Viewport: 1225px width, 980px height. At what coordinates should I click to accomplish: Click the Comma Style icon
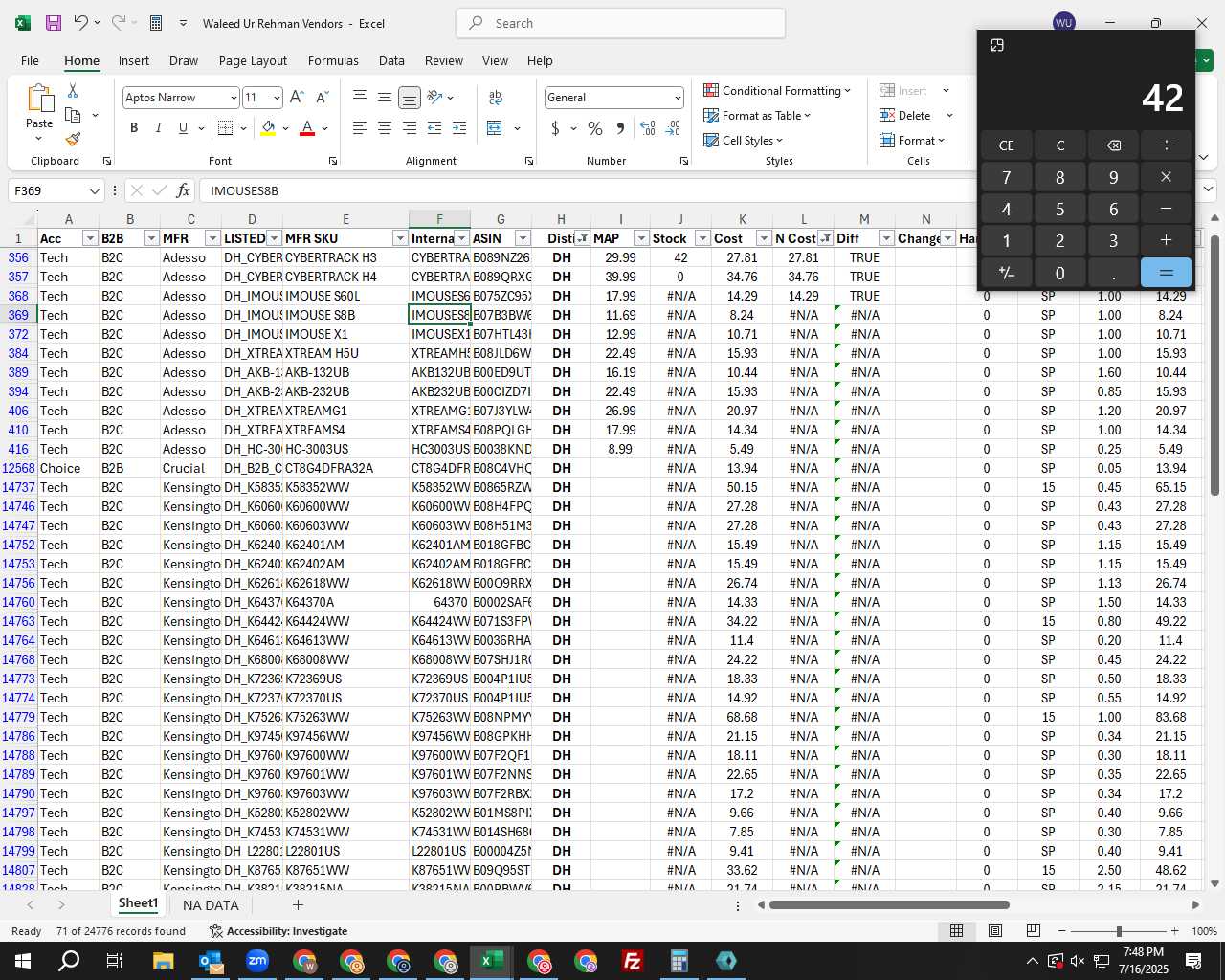click(x=620, y=127)
